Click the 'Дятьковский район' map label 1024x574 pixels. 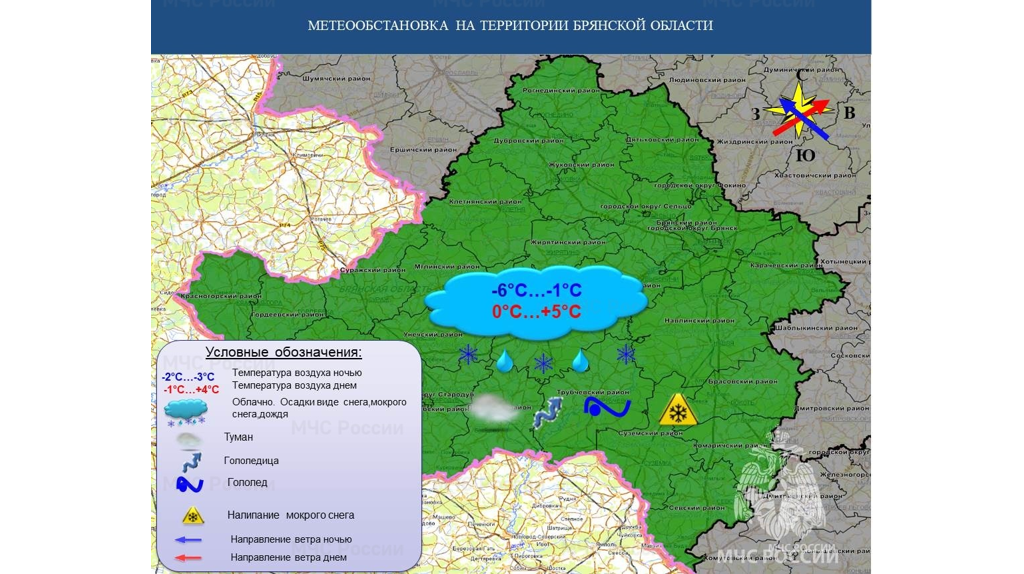(662, 140)
